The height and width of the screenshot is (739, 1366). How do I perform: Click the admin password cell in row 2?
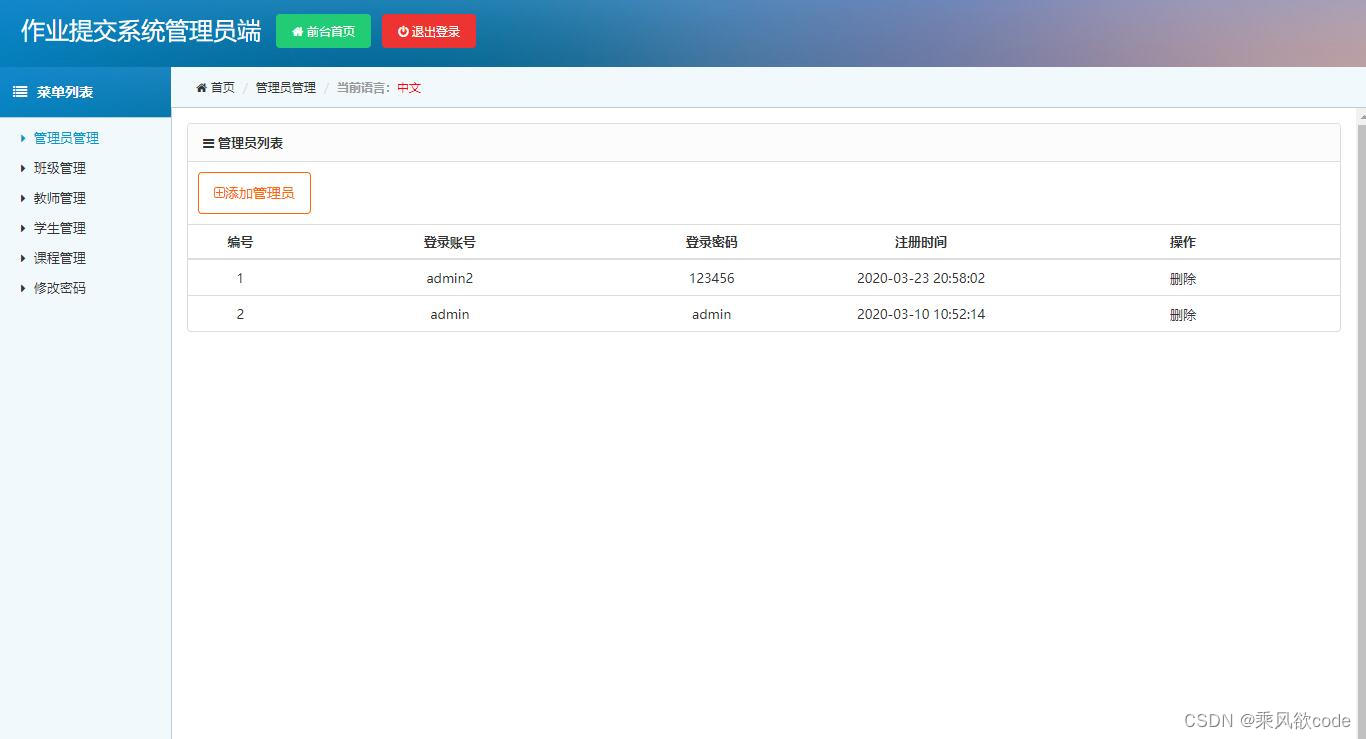tap(712, 314)
